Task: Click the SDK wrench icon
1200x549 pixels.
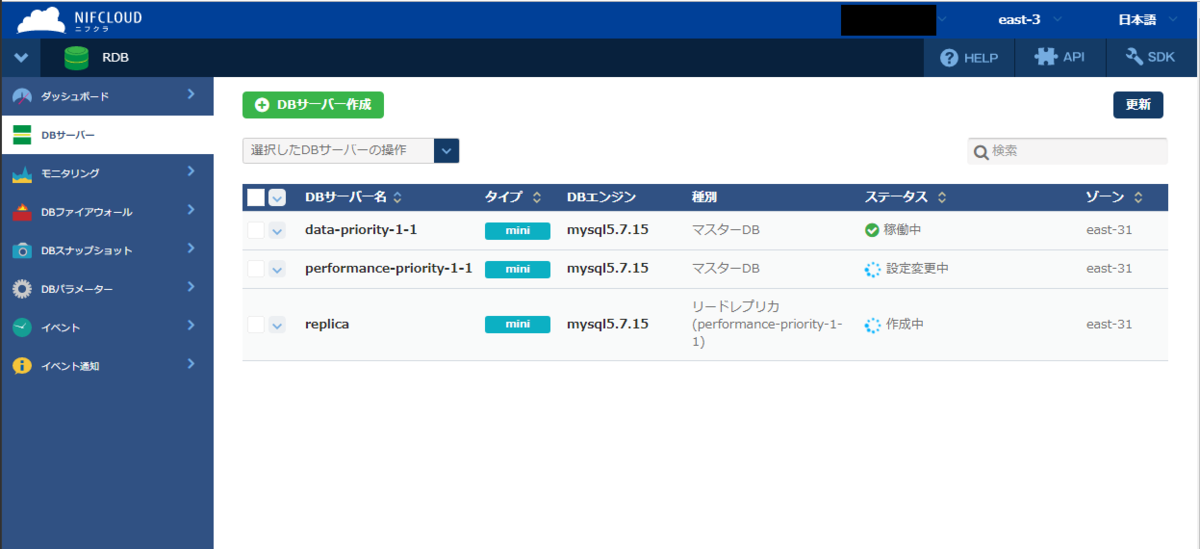Action: coord(1134,57)
